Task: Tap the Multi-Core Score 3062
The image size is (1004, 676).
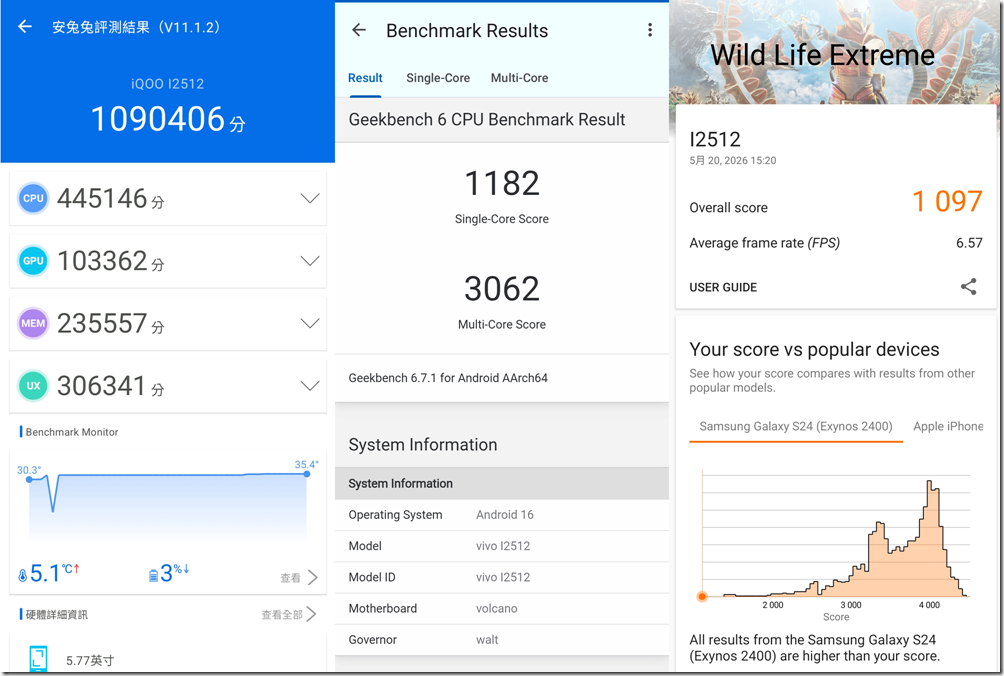Action: click(502, 289)
